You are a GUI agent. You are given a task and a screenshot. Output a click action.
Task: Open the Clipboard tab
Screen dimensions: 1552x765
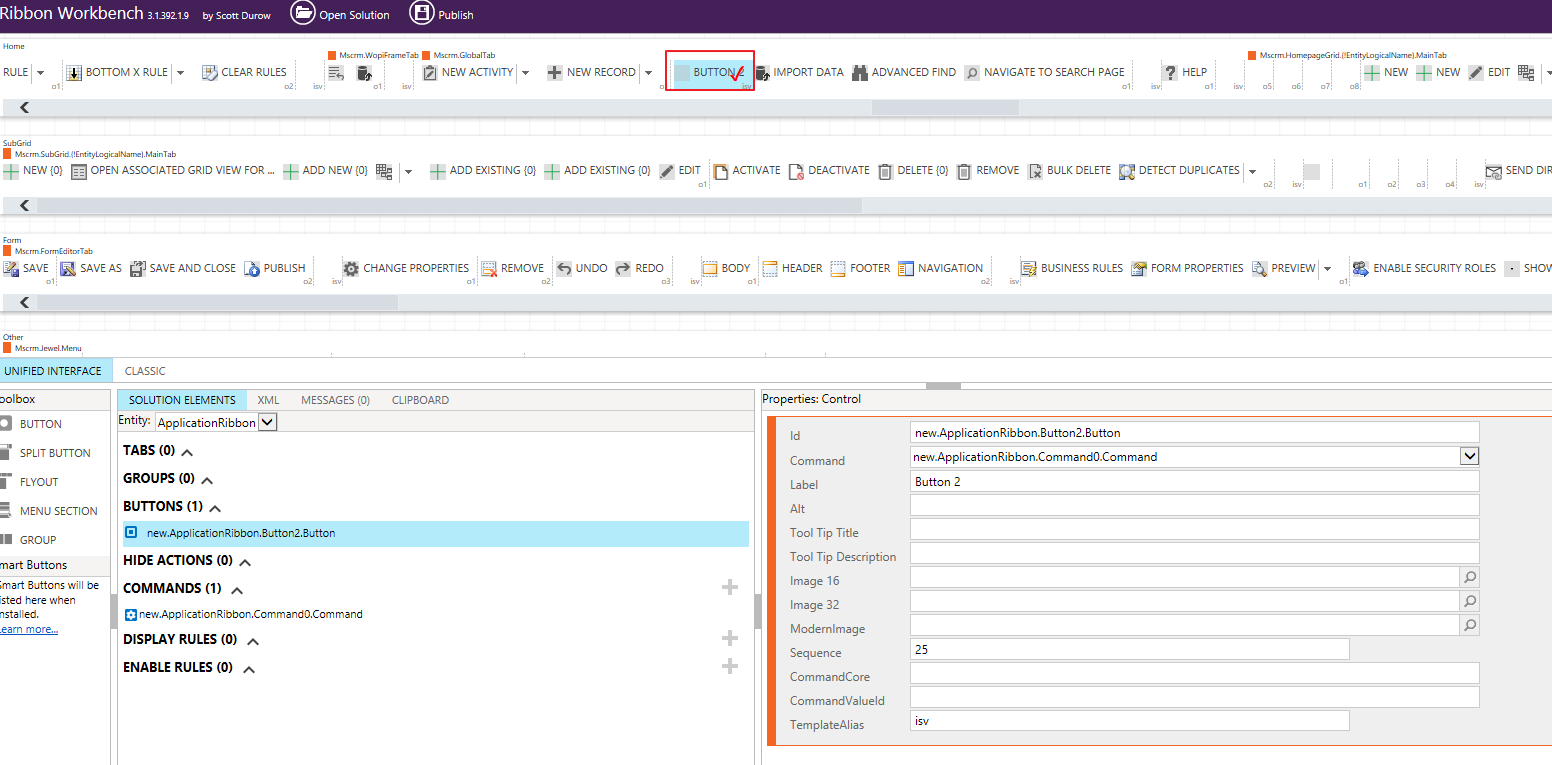click(x=420, y=400)
